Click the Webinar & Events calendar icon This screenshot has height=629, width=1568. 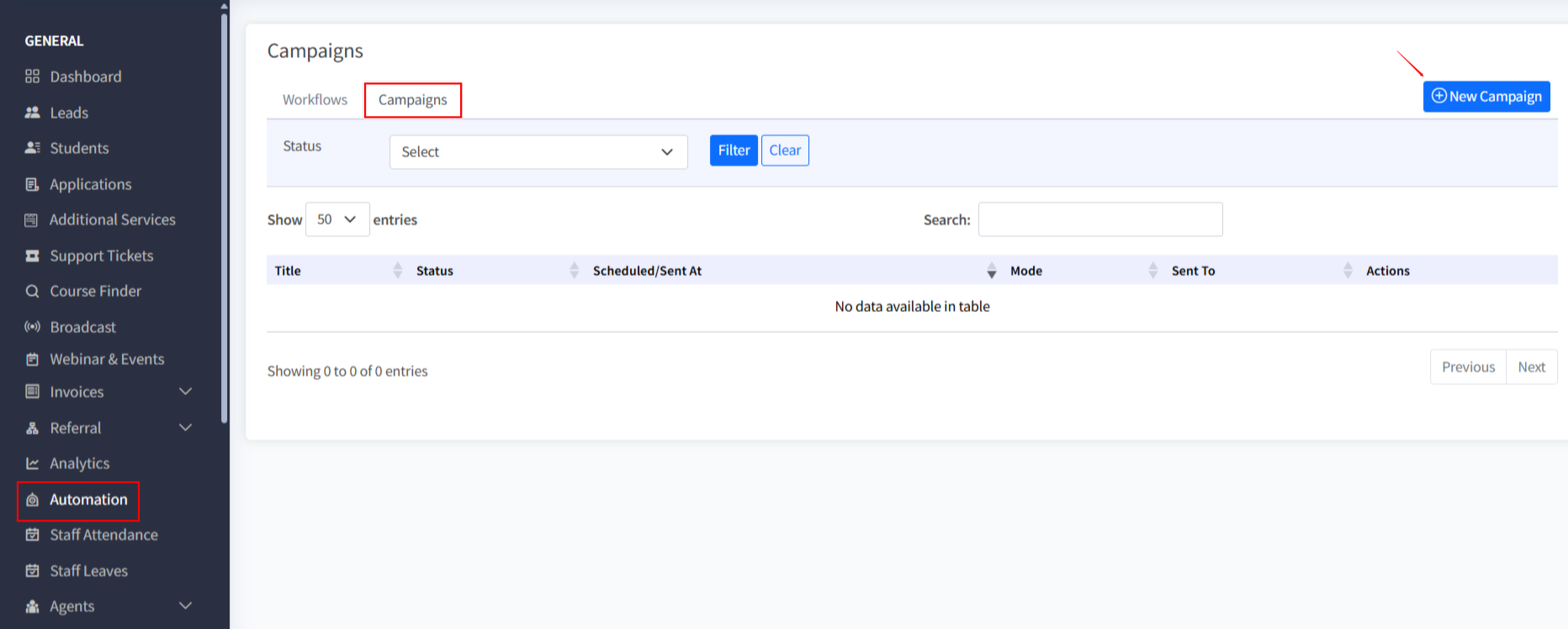(32, 359)
